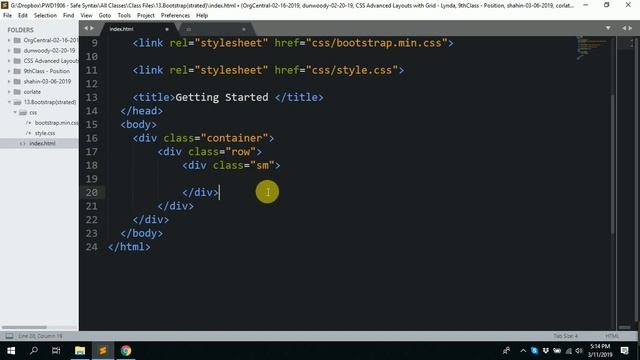Open Windows Task View
Image resolution: width=640 pixels, height=360 pixels.
click(x=56, y=351)
